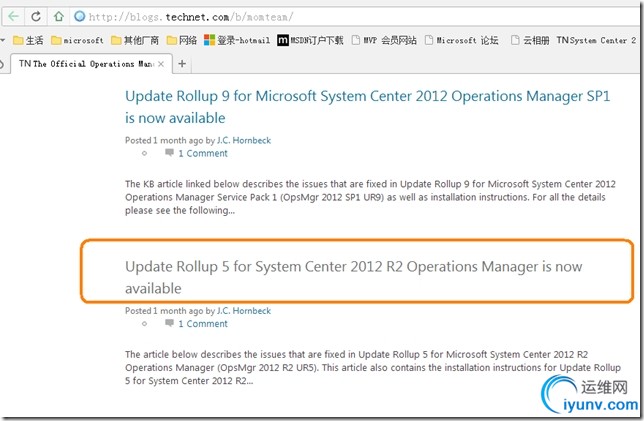Open 1 Comment link for Rollup 5 post
The image size is (644, 421).
click(203, 324)
